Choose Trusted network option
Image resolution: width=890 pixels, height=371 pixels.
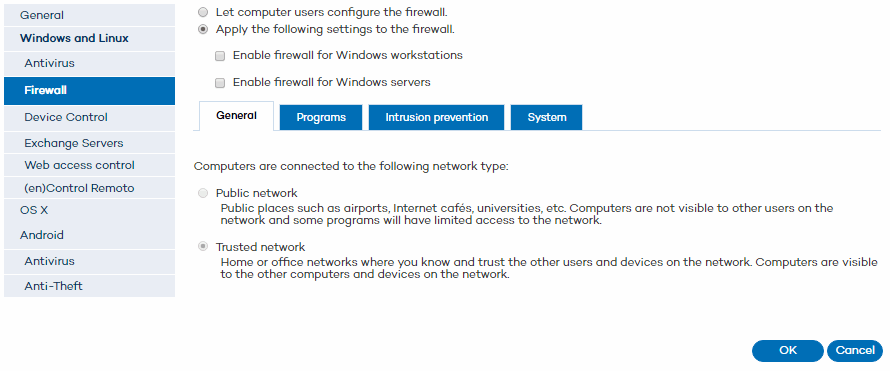pos(203,247)
